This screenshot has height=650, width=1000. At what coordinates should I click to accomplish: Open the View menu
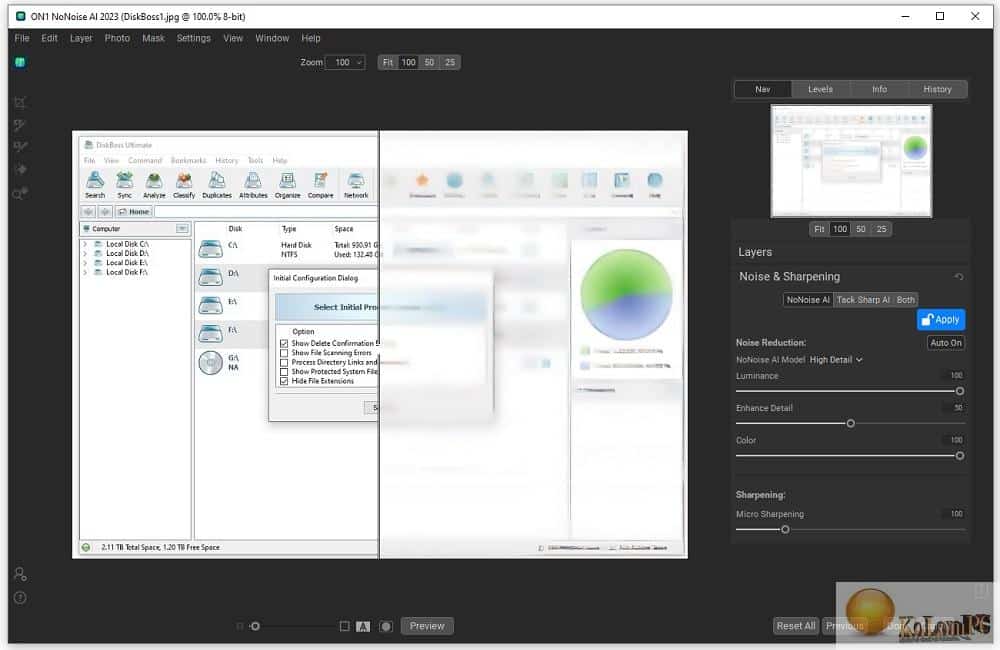click(233, 38)
